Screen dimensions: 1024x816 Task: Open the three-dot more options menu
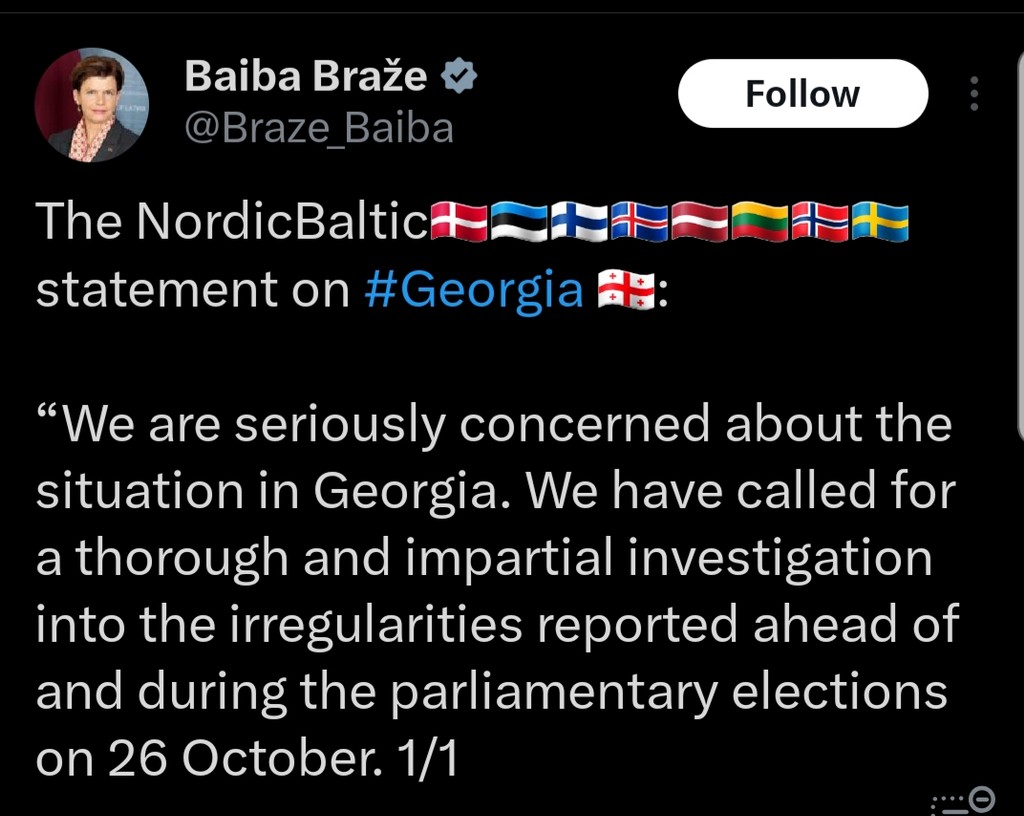click(974, 94)
